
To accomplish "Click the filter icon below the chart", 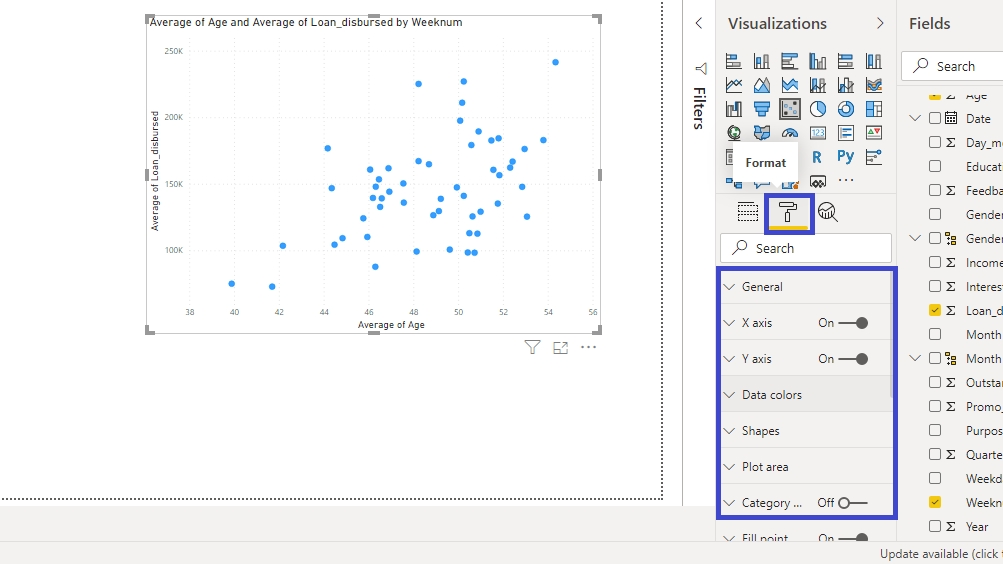I will coord(533,347).
